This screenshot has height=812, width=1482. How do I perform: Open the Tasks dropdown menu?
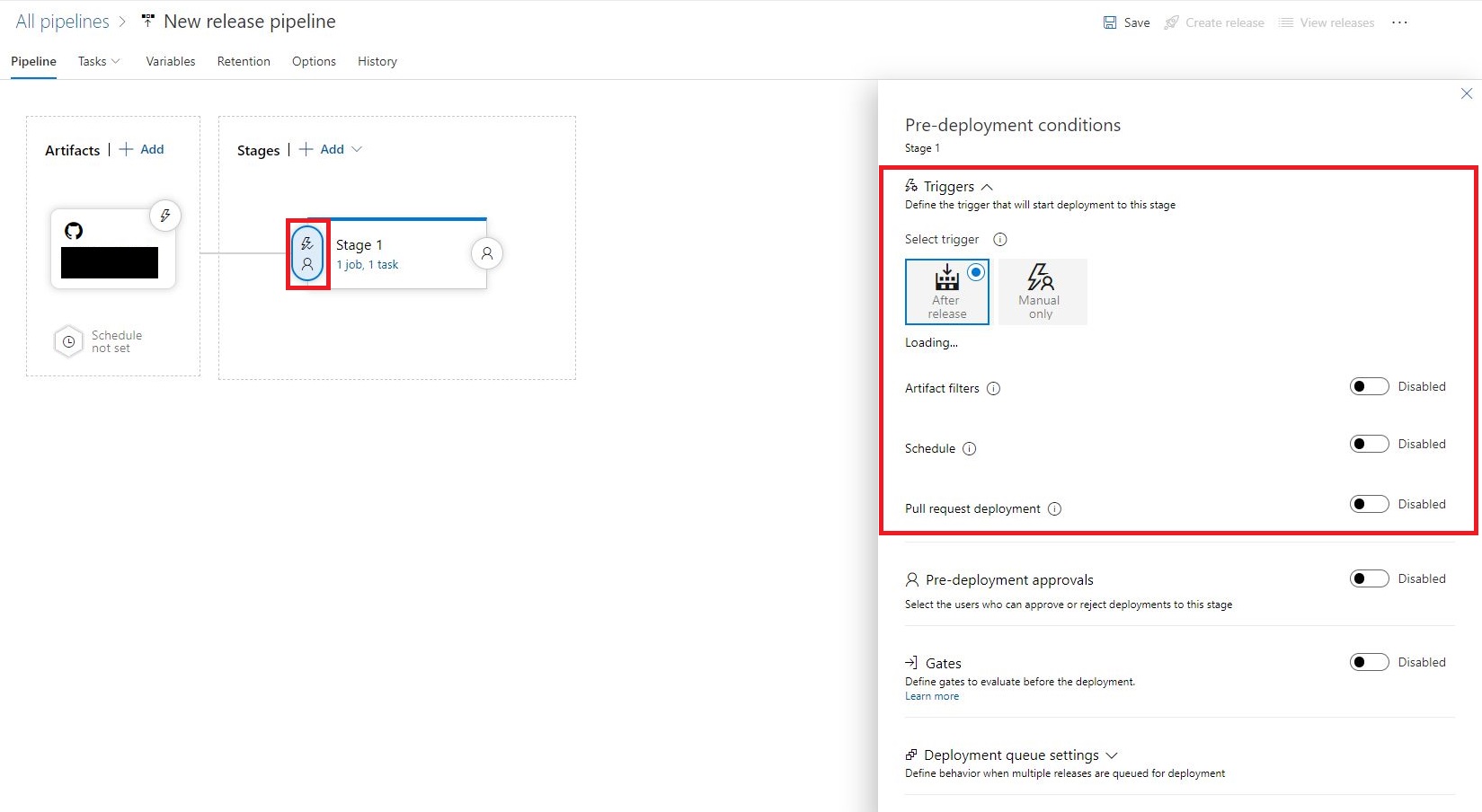pos(98,61)
